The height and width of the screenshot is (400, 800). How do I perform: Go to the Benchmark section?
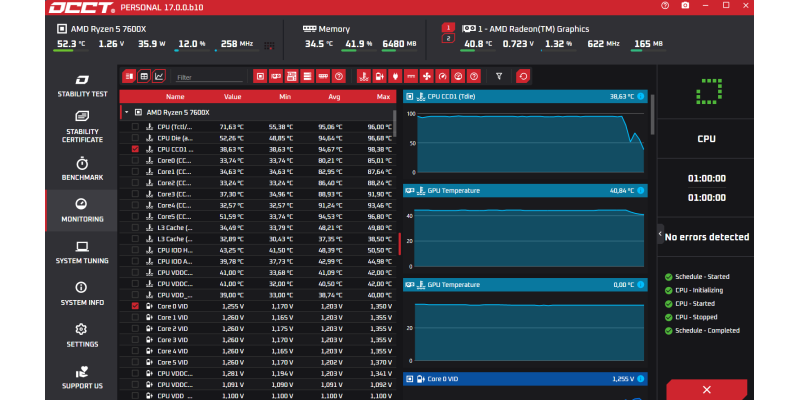[82, 170]
